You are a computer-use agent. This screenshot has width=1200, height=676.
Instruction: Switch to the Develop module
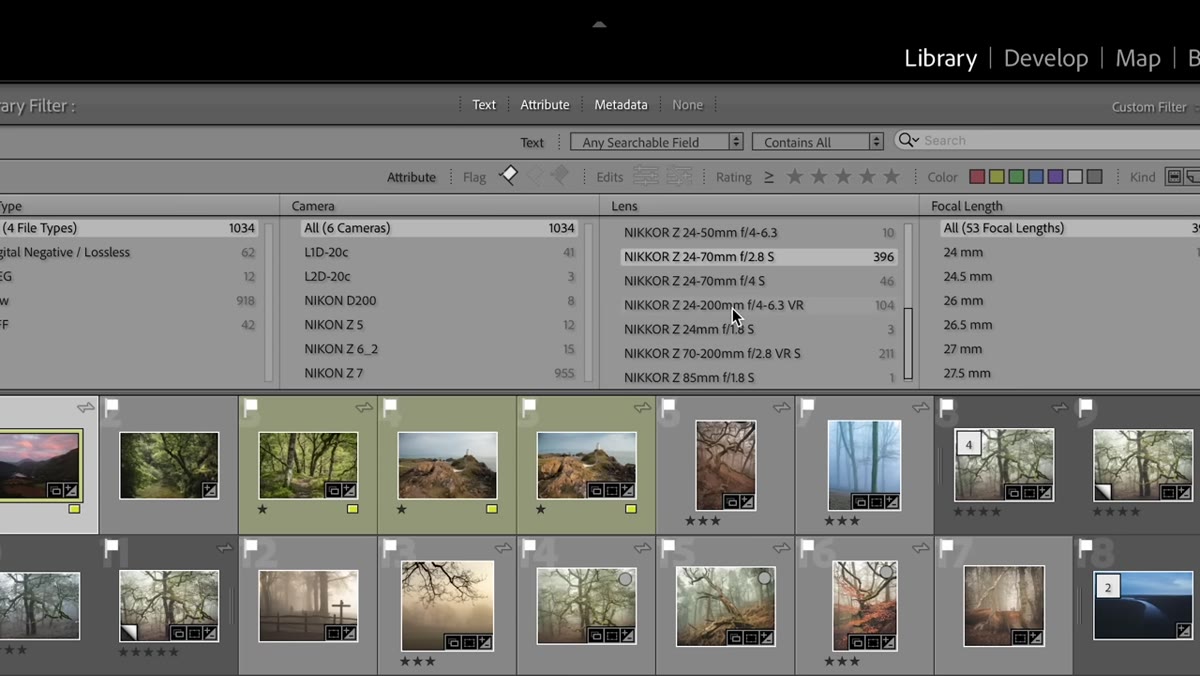point(1046,58)
